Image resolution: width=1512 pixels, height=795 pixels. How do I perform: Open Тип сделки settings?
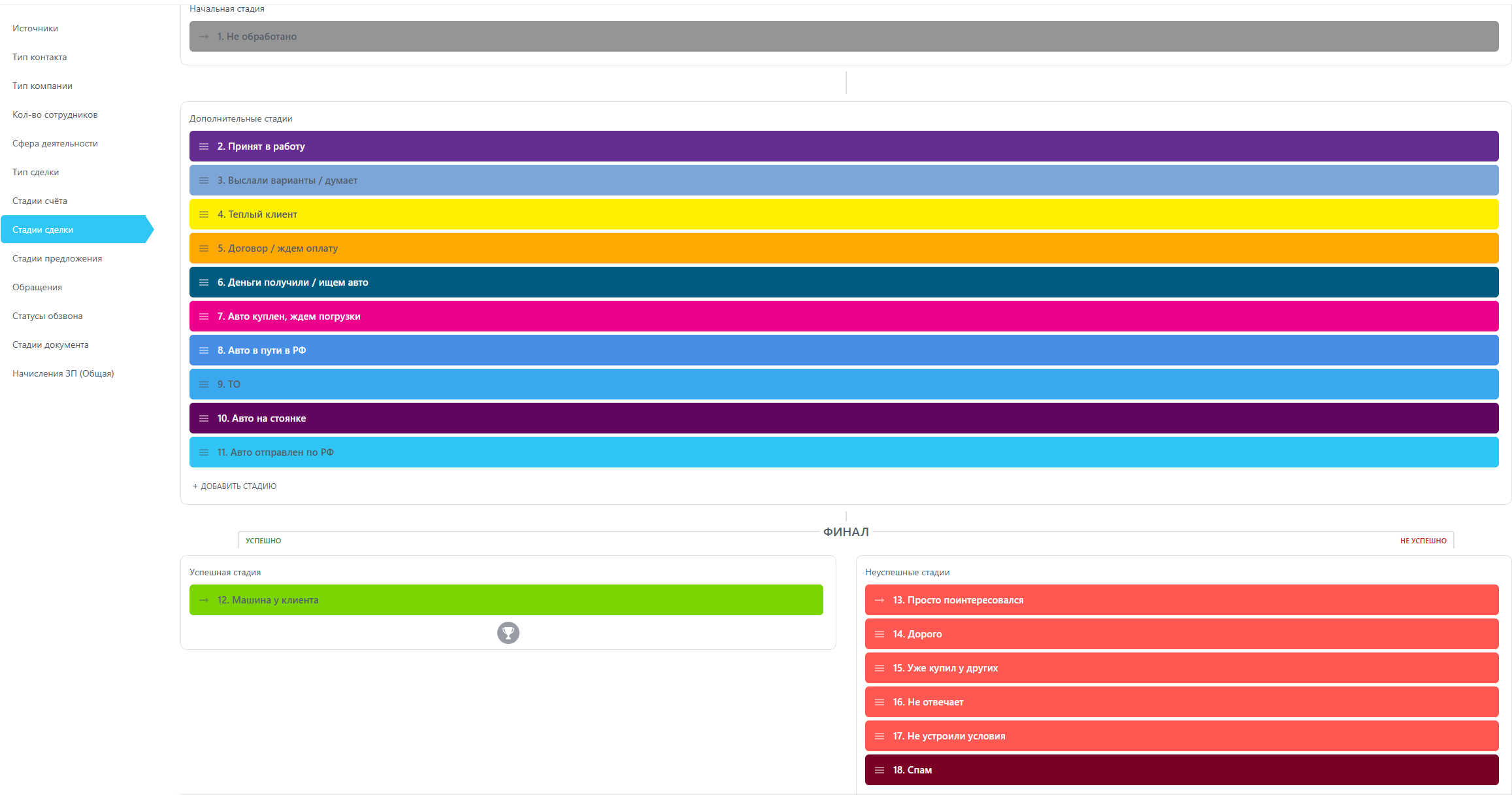click(x=36, y=173)
